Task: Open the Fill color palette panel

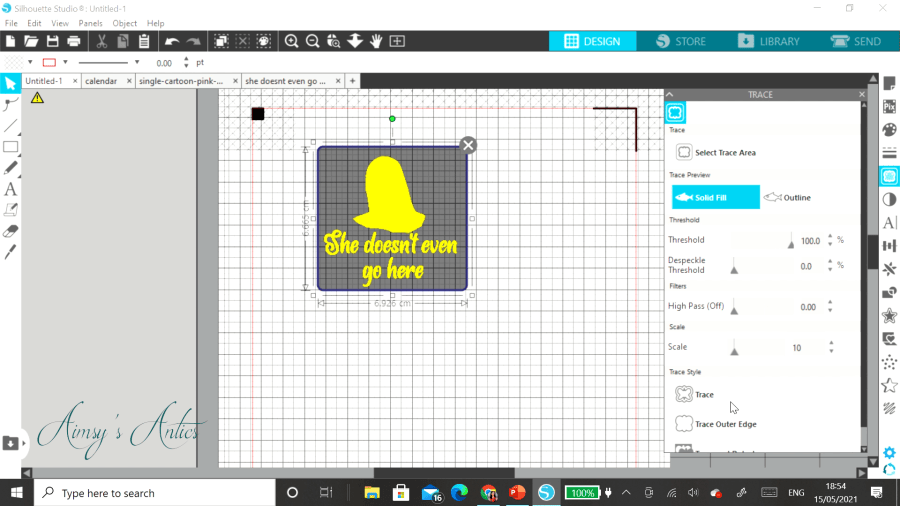Action: 890,130
